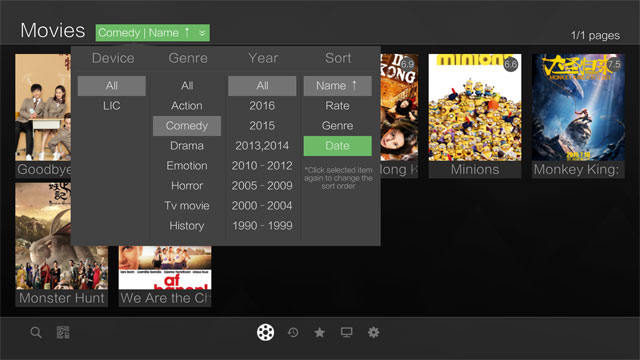Open the Monkey King movie poster
The width and height of the screenshot is (640, 360).
coord(578,107)
